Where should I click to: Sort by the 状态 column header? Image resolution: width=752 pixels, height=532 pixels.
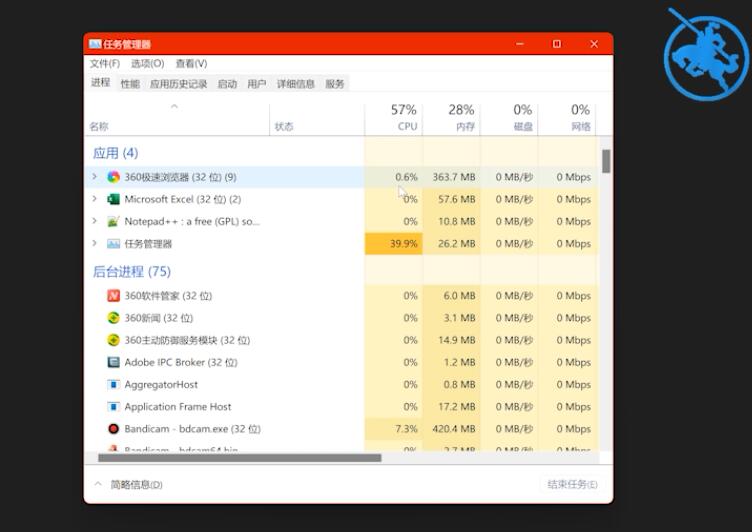click(x=284, y=127)
